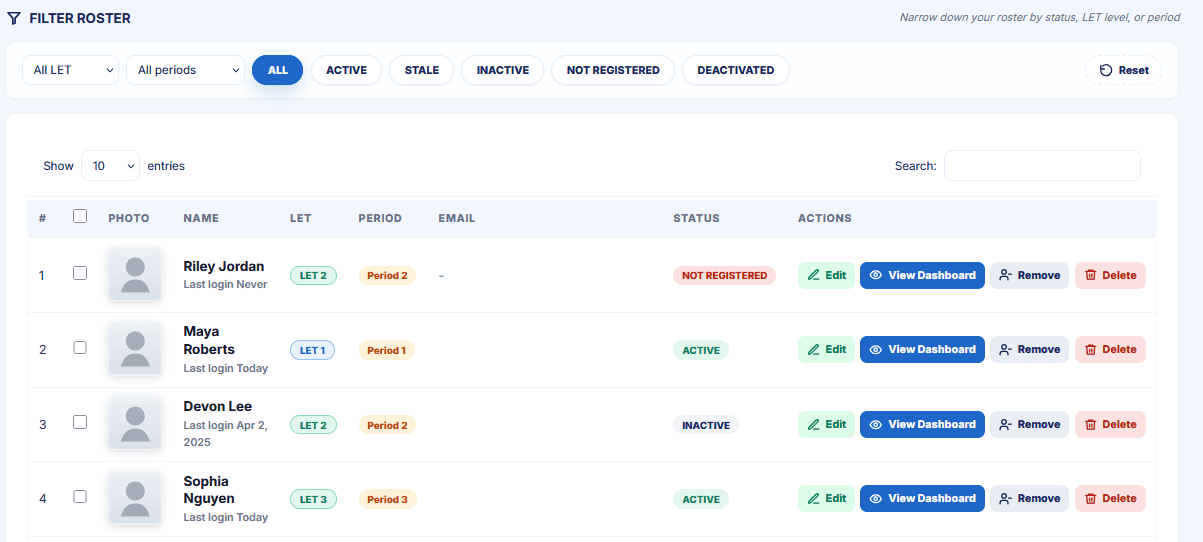Filter roster by Stale status

[422, 70]
